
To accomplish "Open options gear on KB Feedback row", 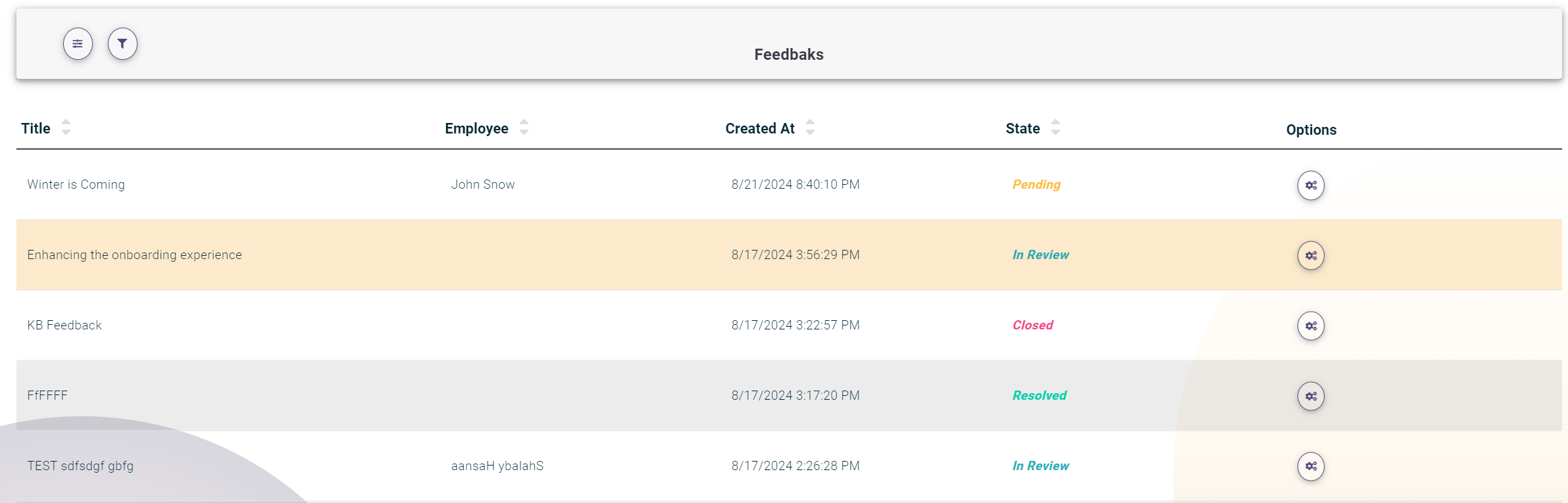I will [x=1310, y=325].
